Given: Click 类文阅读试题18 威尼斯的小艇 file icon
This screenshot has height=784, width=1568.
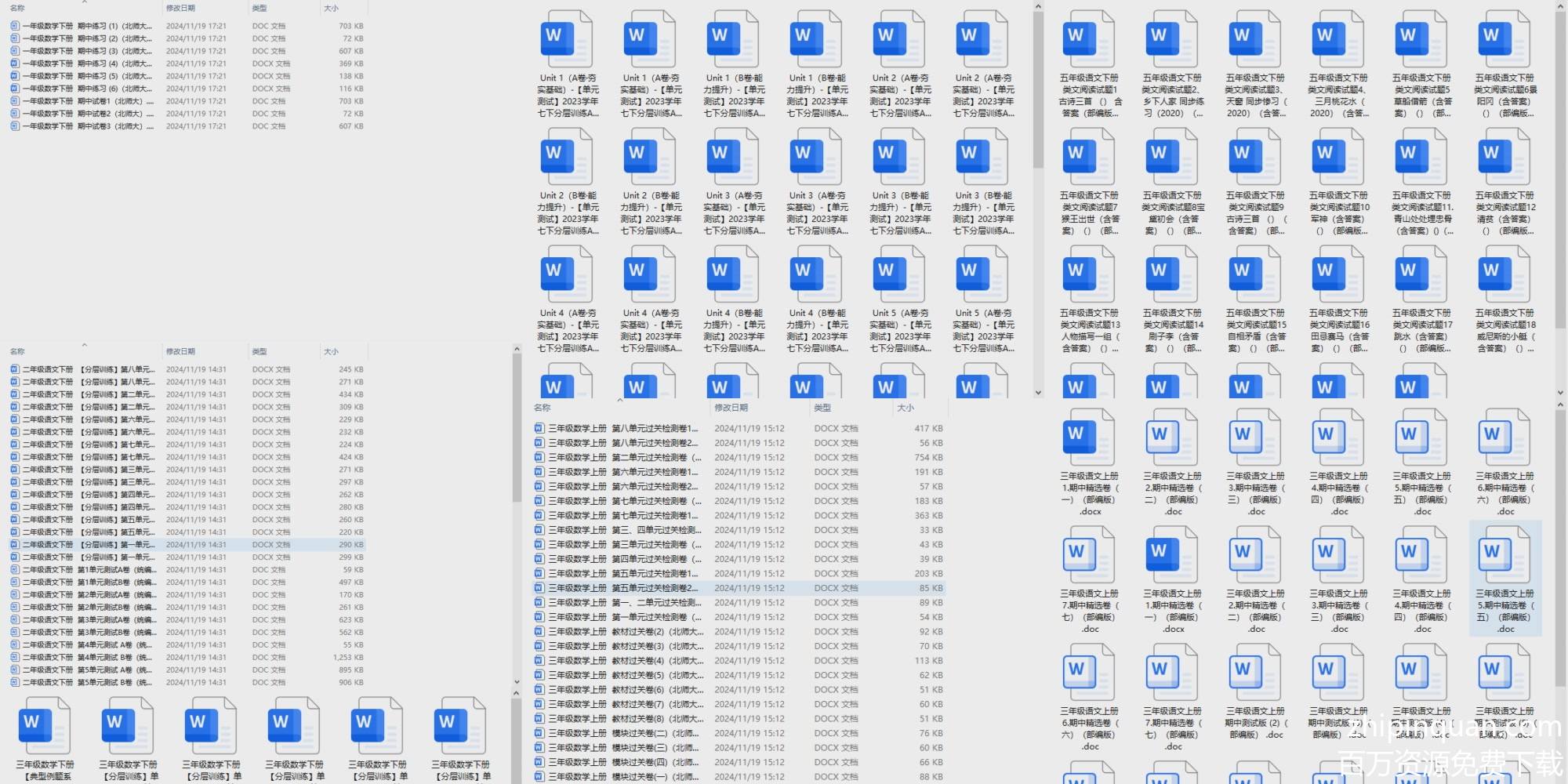Looking at the screenshot, I should 1505,274.
